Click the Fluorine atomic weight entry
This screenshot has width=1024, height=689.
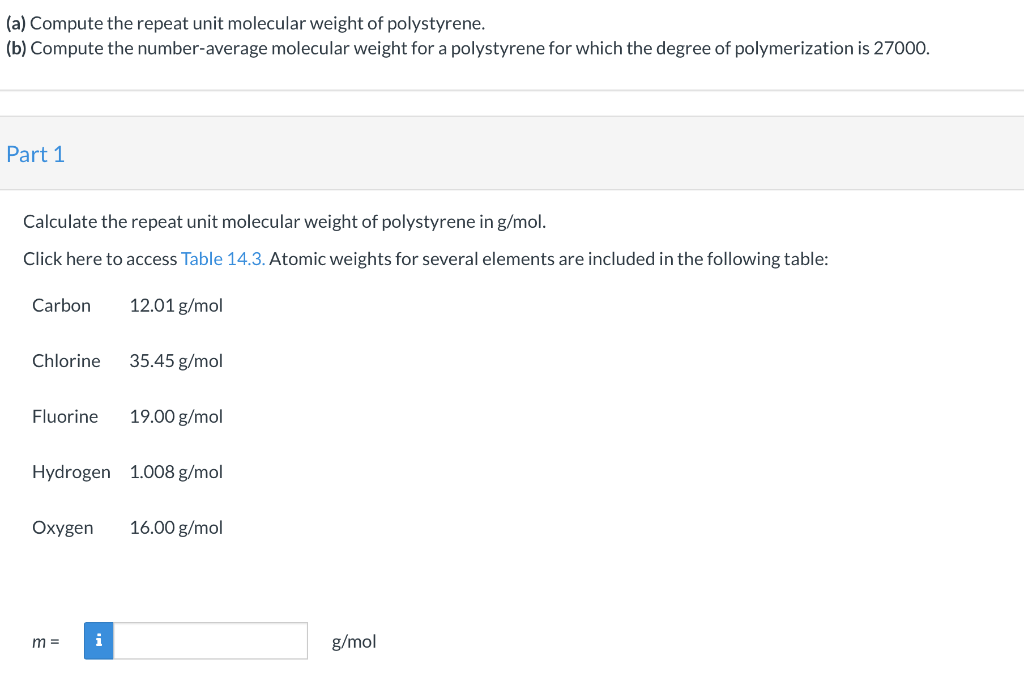tap(64, 416)
